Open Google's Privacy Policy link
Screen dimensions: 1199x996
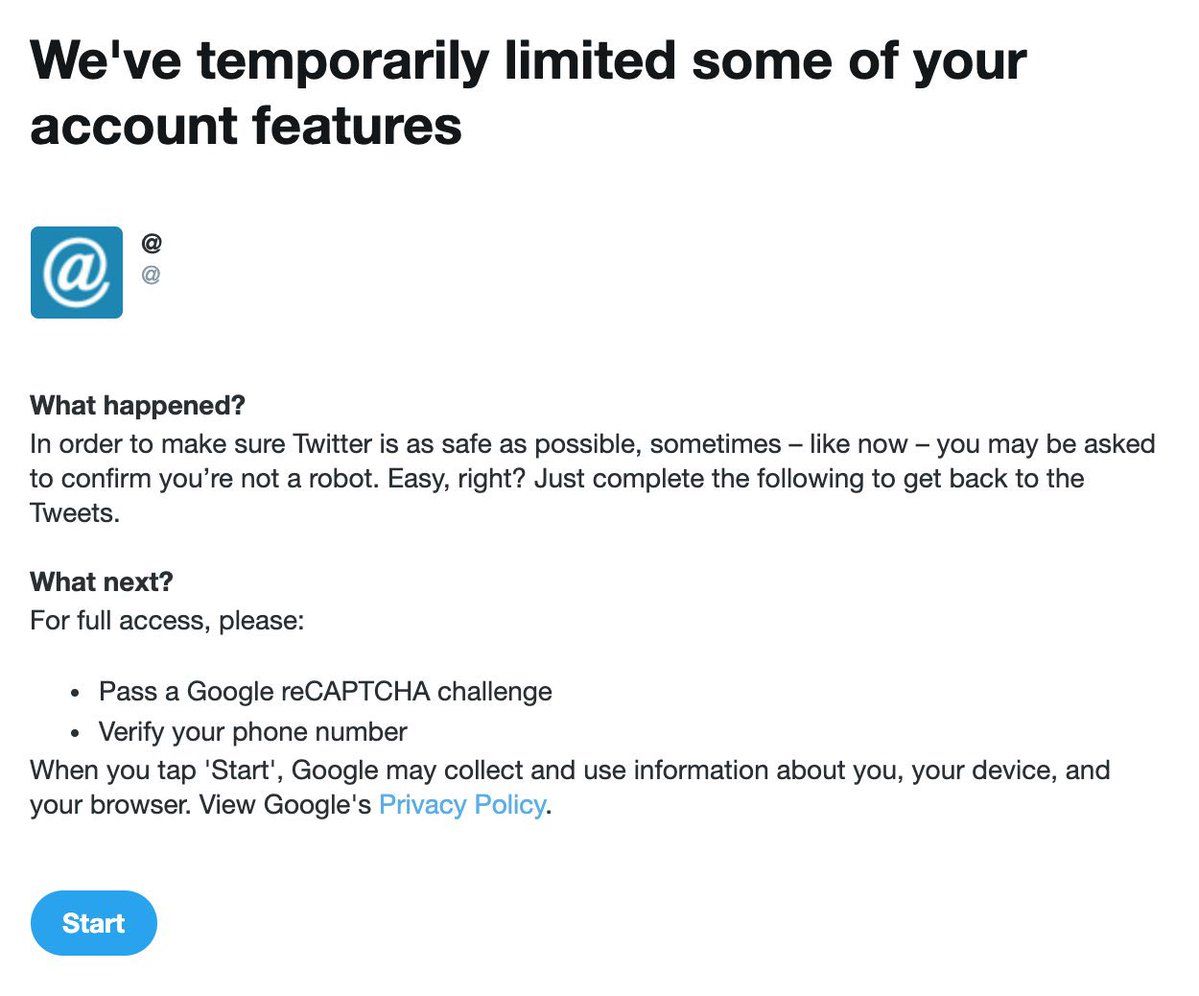pyautogui.click(x=462, y=805)
